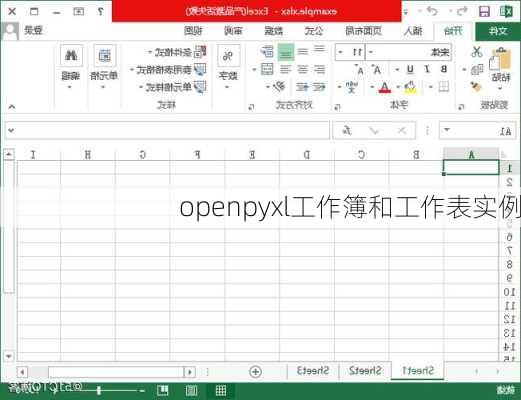Open the Borders dropdown arrow
Image resolution: width=521 pixels, height=400 pixels.
coord(431,87)
